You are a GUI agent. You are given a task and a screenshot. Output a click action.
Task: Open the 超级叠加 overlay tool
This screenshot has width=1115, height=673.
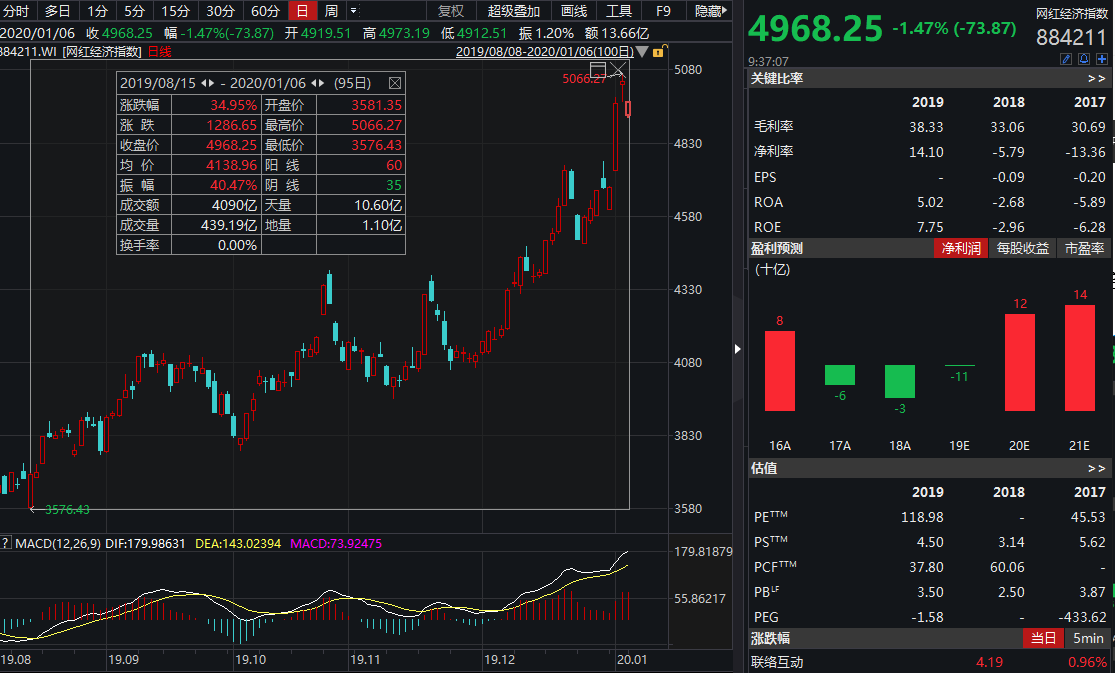coord(513,11)
